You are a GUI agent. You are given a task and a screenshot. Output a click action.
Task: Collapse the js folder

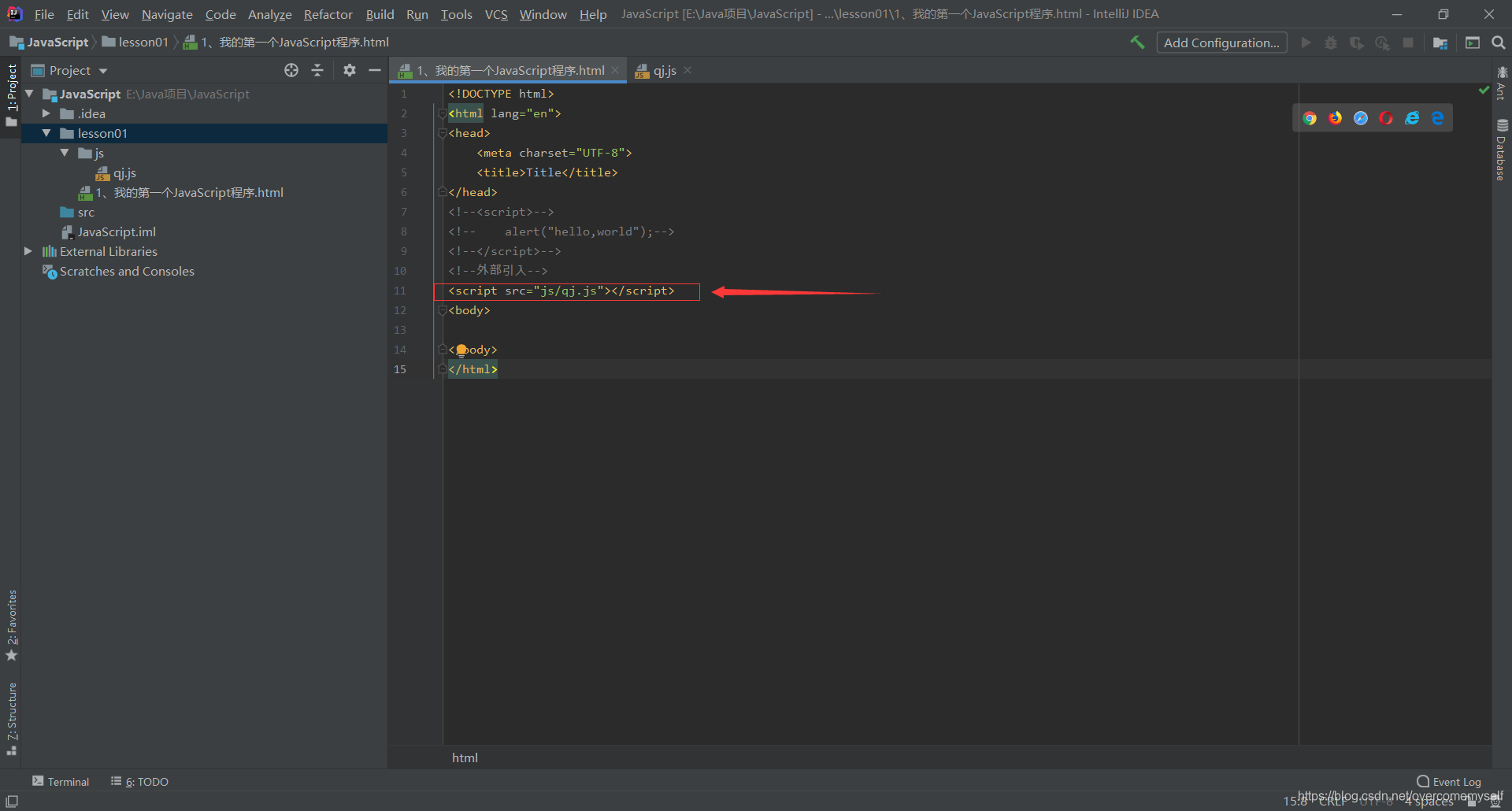pyautogui.click(x=65, y=153)
